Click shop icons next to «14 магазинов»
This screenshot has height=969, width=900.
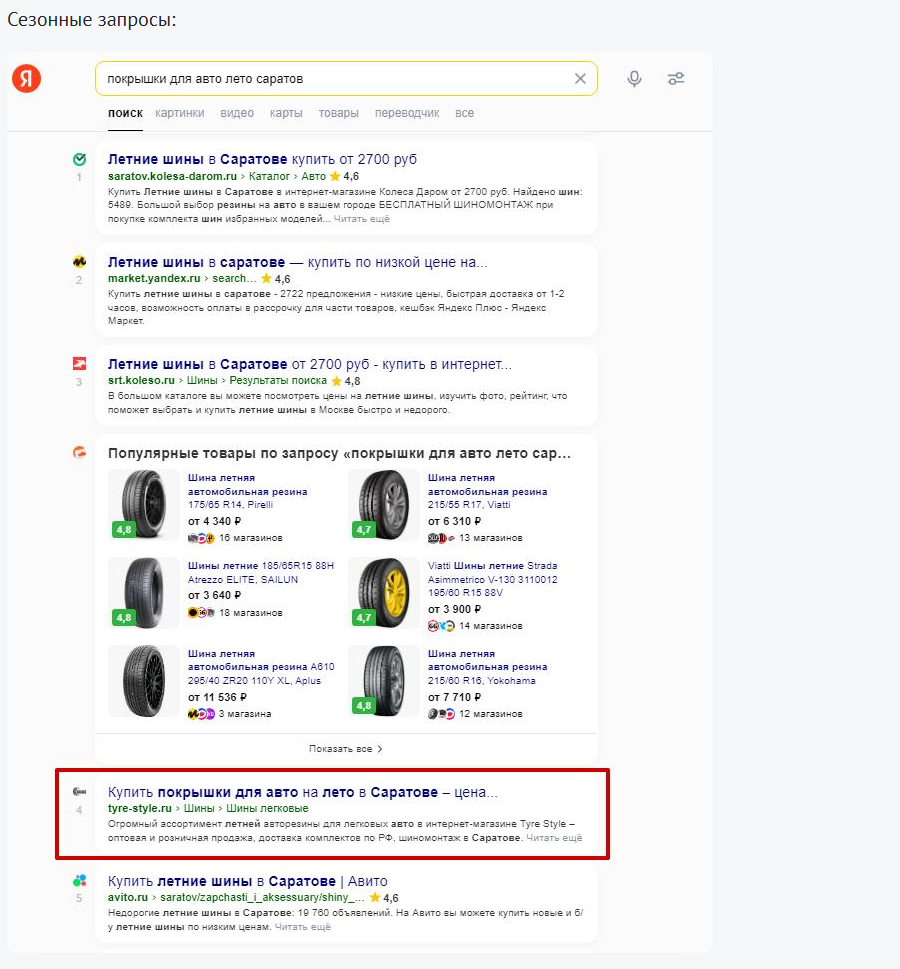[441, 626]
